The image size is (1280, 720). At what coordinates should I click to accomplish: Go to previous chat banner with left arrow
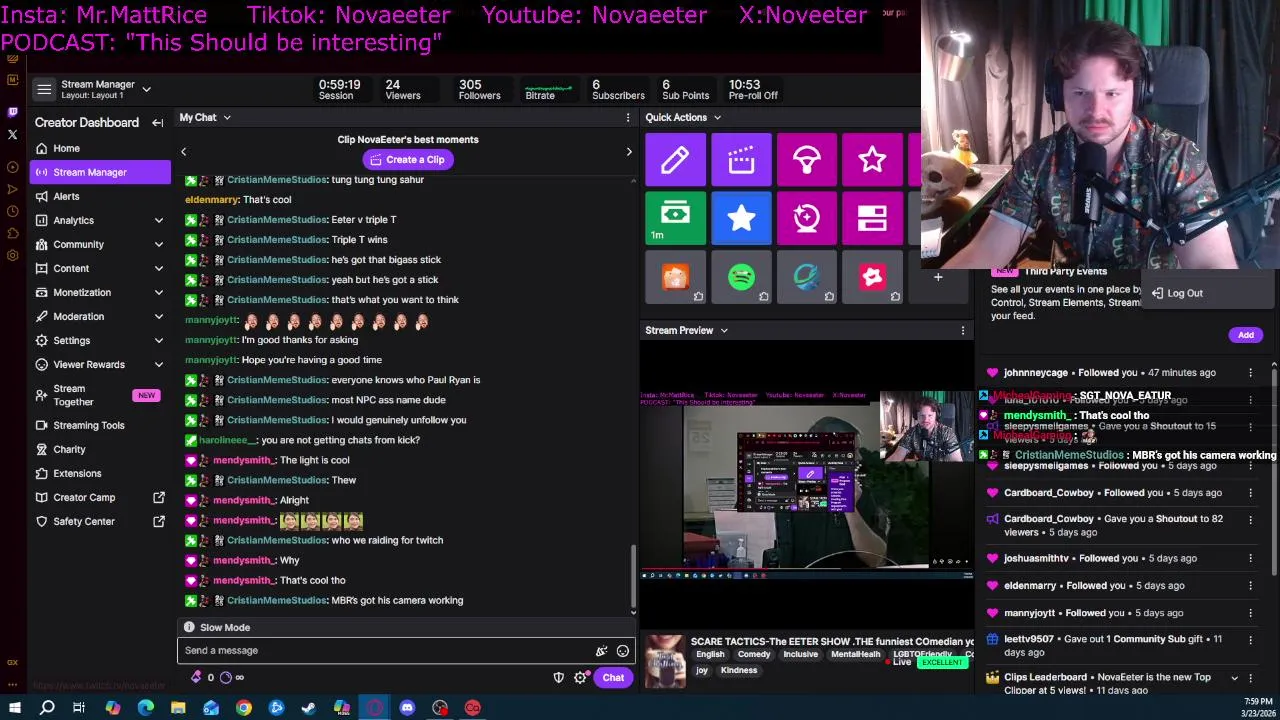183,152
